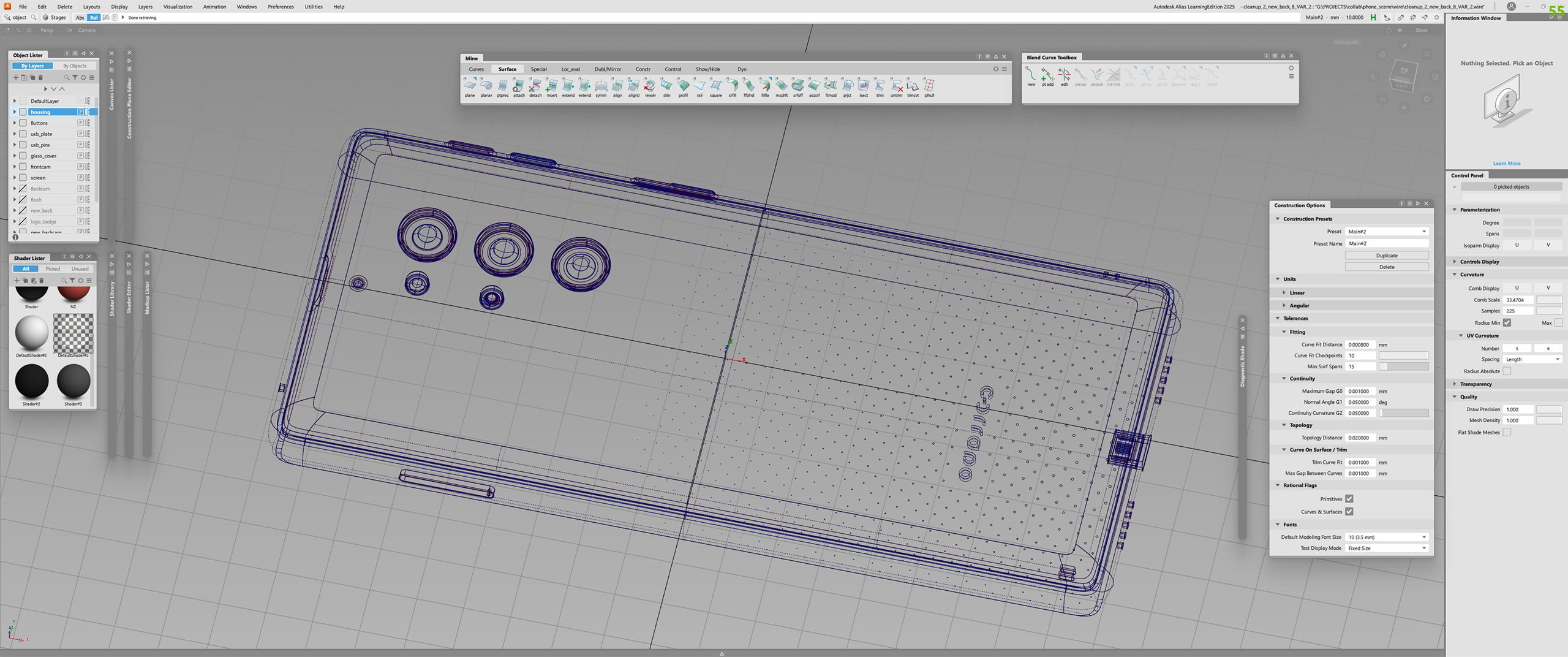Open the Preset dropdown showing Main#2
Screen dimensions: 1568x657
coord(1387,232)
